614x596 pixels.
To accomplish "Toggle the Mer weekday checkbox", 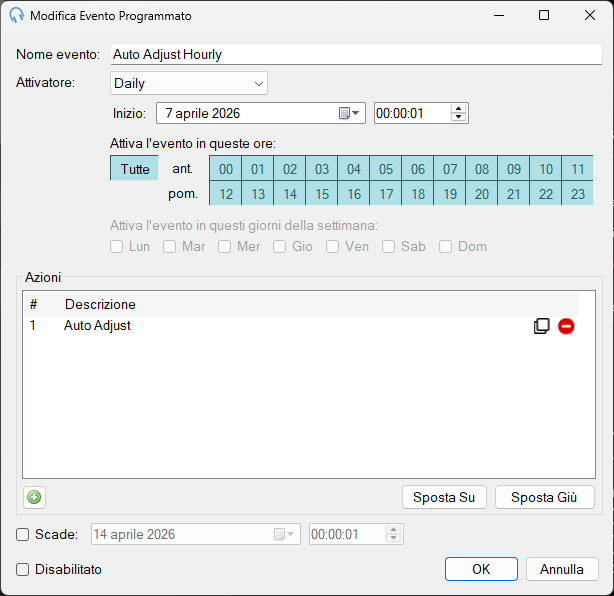I will point(224,247).
